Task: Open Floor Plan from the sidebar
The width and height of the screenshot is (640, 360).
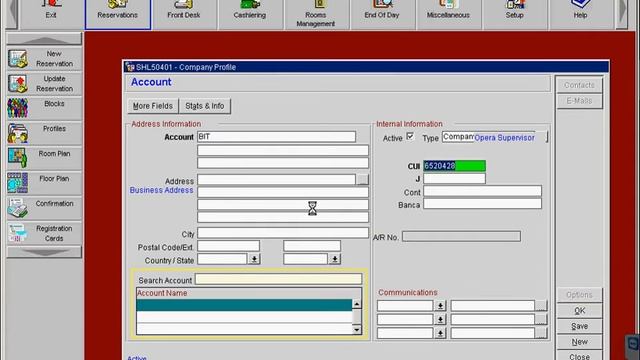Action: point(44,183)
